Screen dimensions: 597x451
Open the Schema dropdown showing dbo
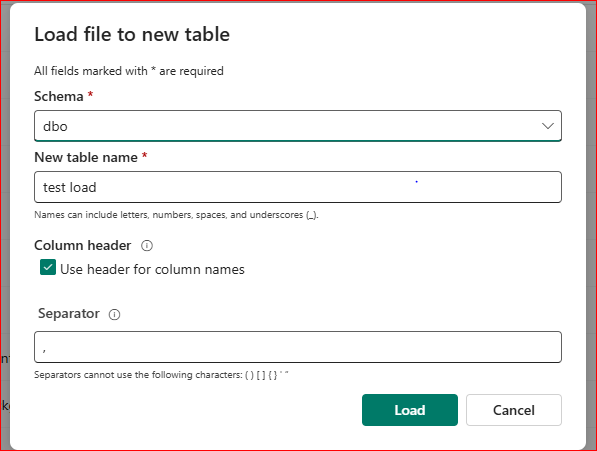(x=298, y=126)
